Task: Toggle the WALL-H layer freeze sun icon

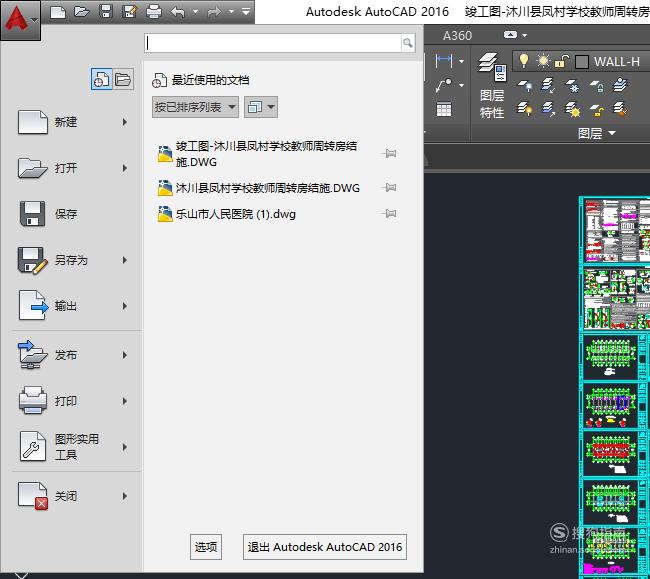Action: coord(543,61)
